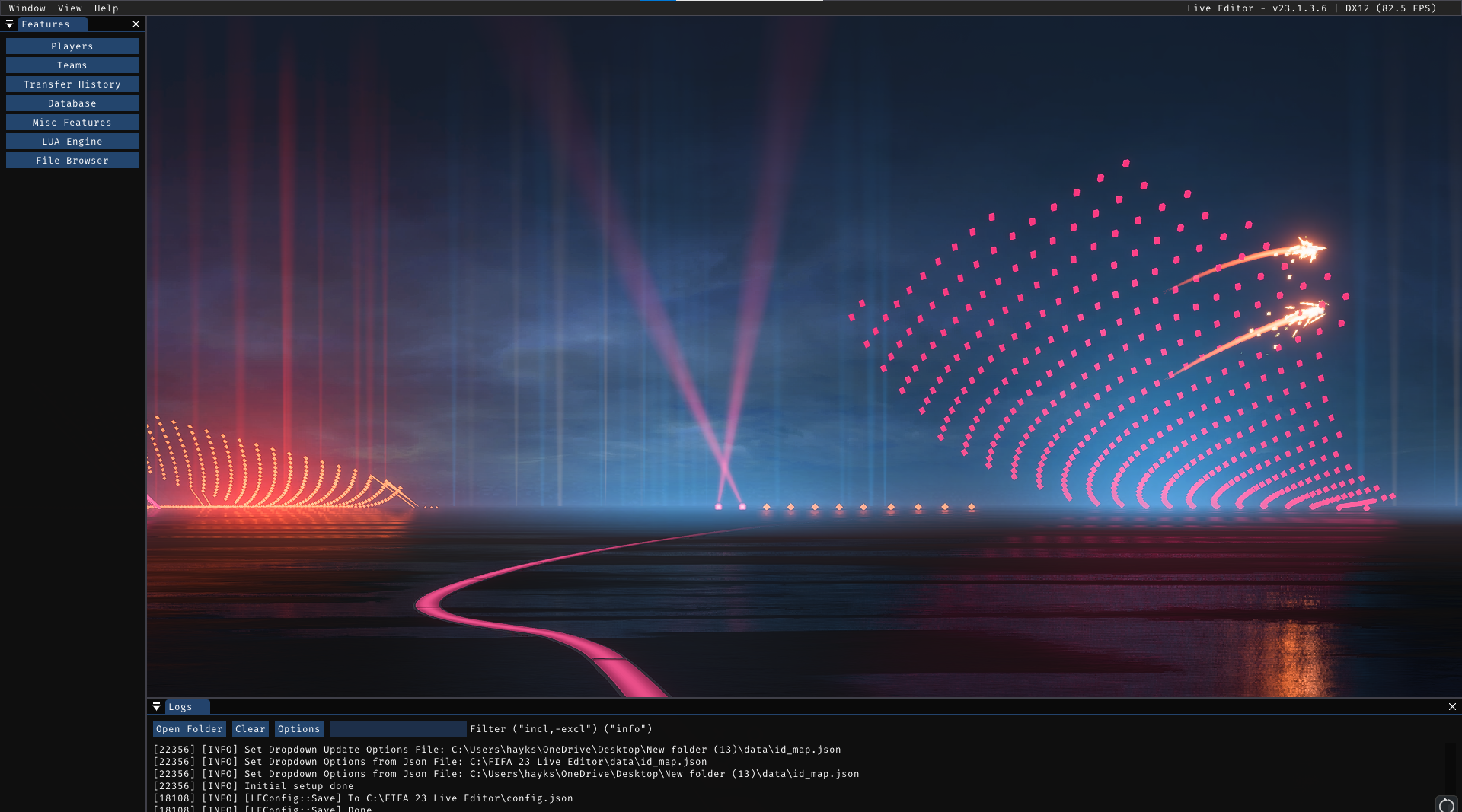Click the log Filter input field

[397, 729]
